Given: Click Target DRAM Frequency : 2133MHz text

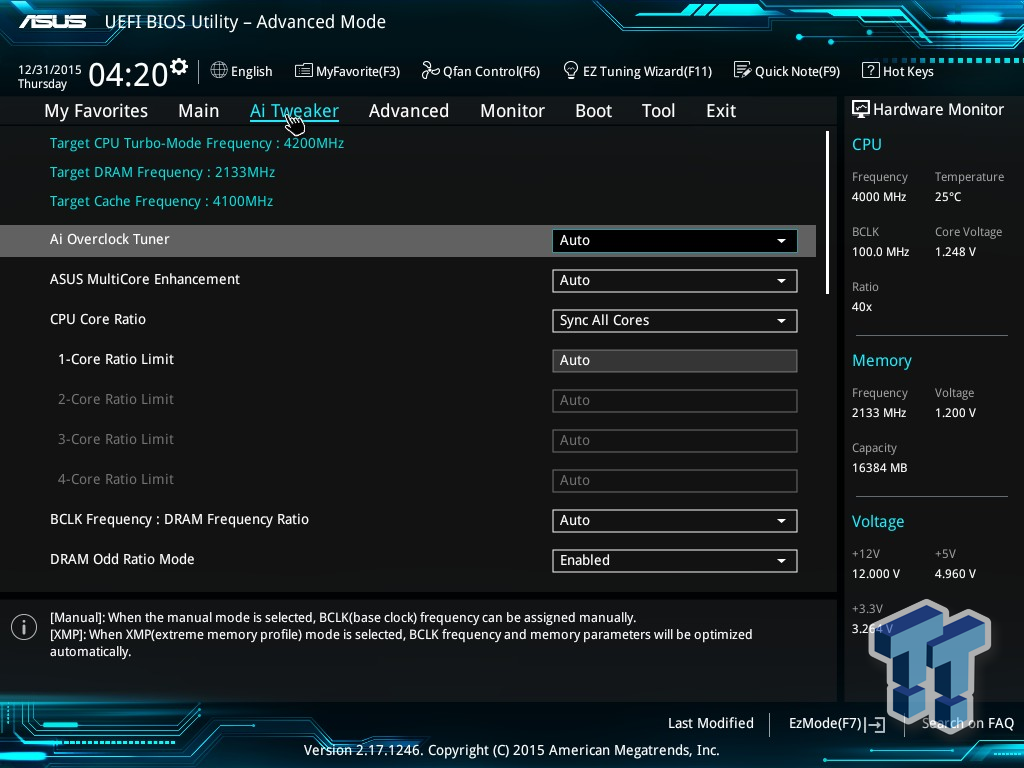Looking at the screenshot, I should (162, 172).
